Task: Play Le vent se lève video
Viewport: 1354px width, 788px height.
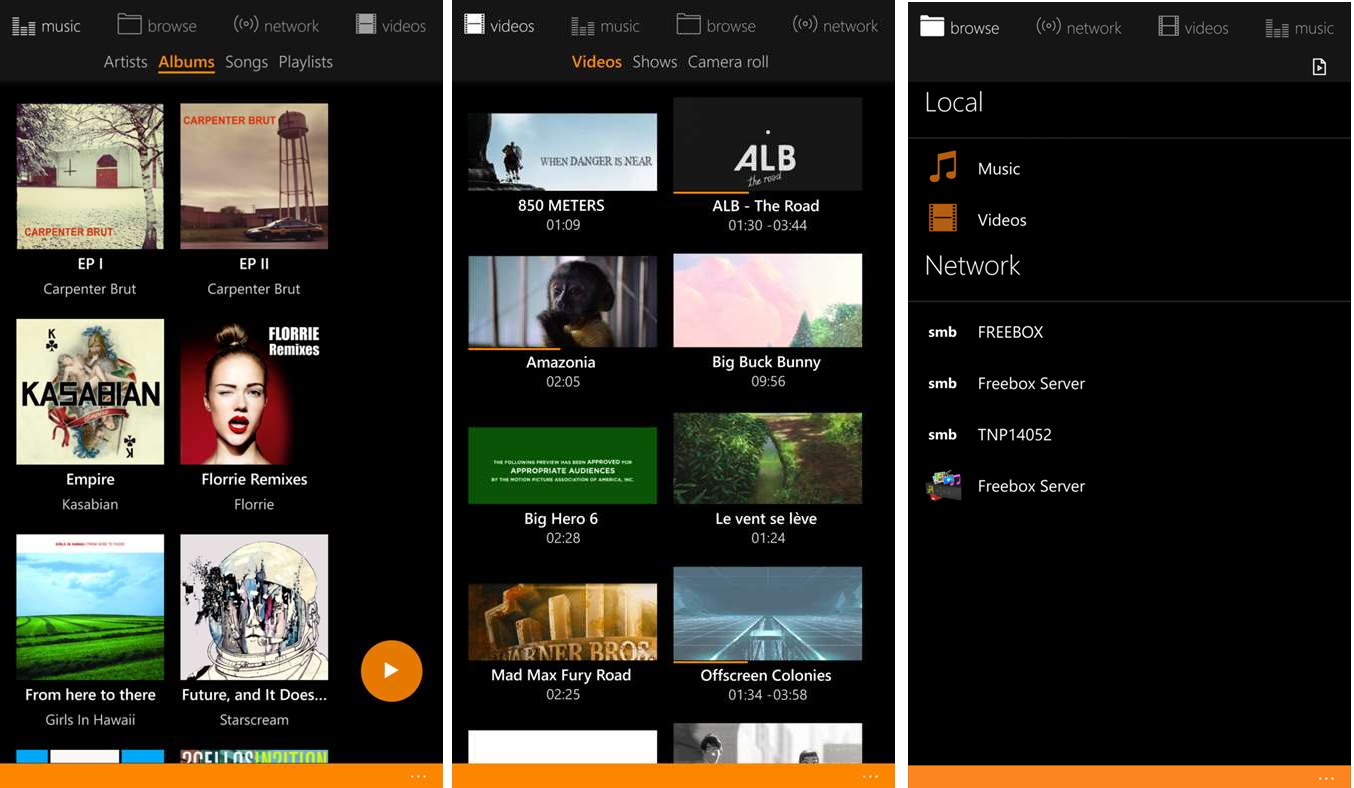Action: tap(768, 458)
